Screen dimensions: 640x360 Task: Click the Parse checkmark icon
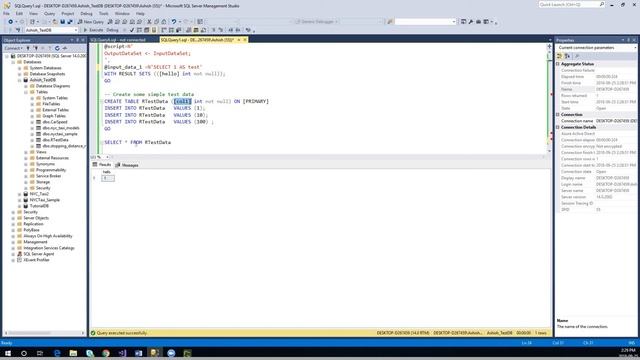(131, 30)
